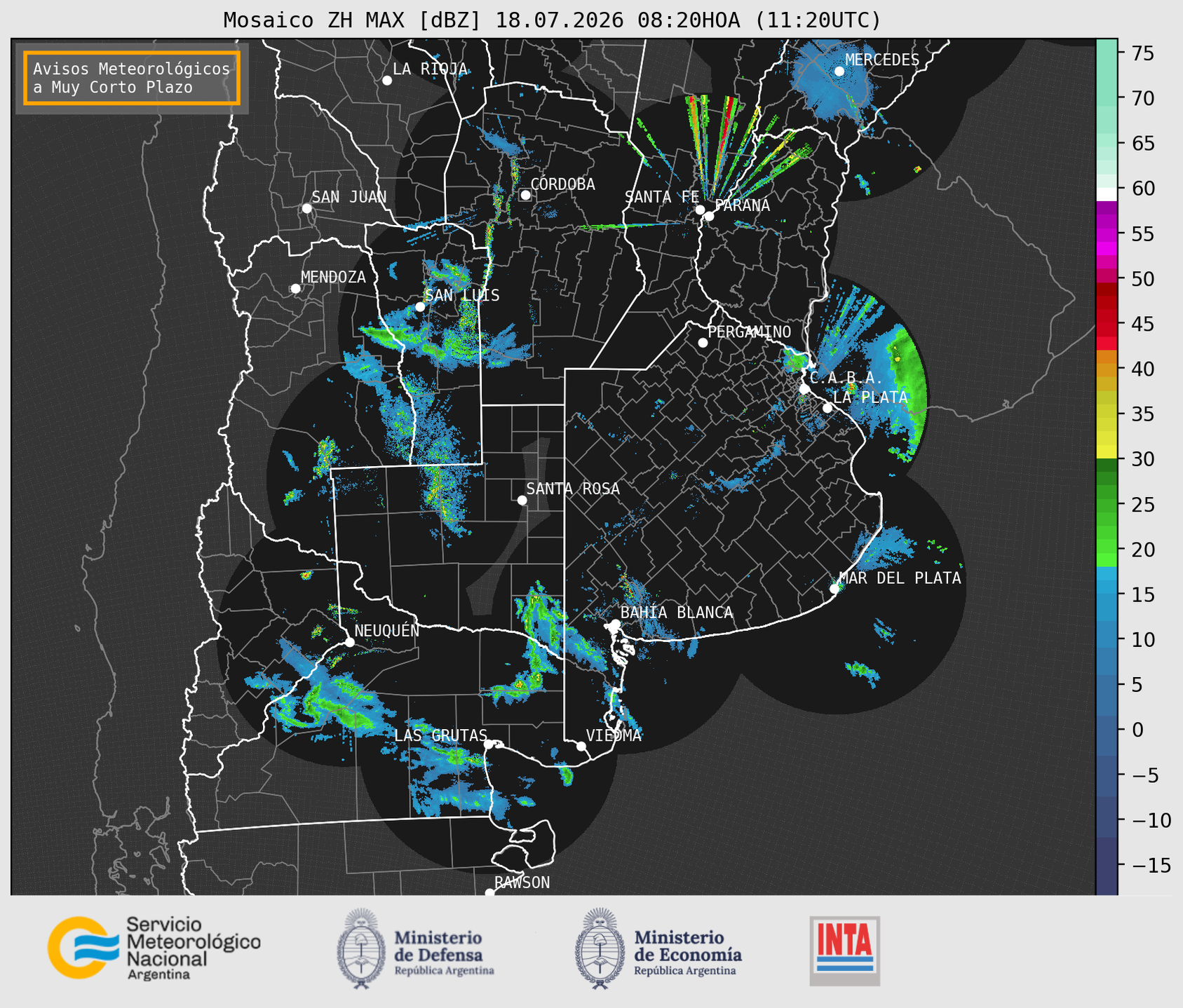Click the Santa Rosa city marker dot
The image size is (1183, 1008).
[522, 500]
